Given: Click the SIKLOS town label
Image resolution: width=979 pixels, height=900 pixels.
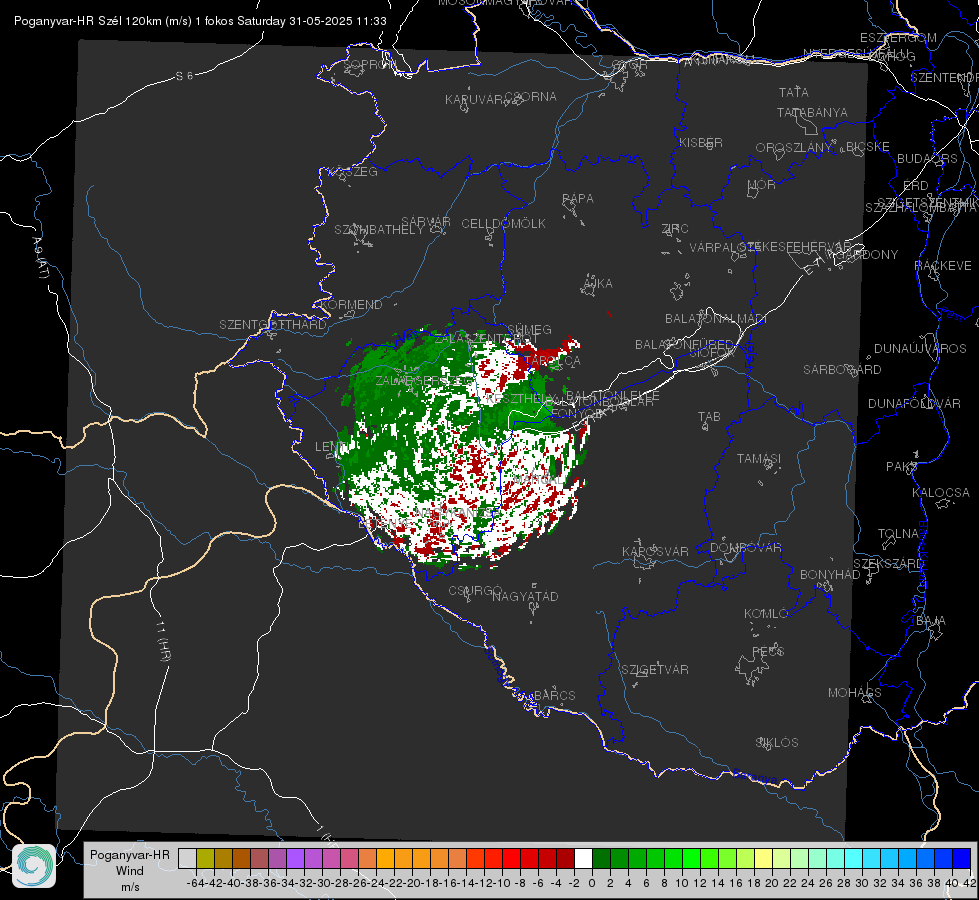Looking at the screenshot, I should coord(777,743).
